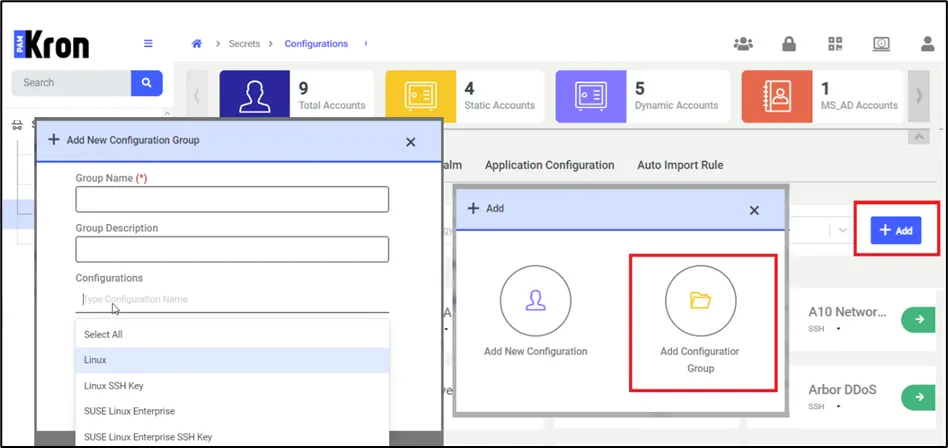Click the blue search magnifier button
The image size is (948, 448).
click(146, 83)
